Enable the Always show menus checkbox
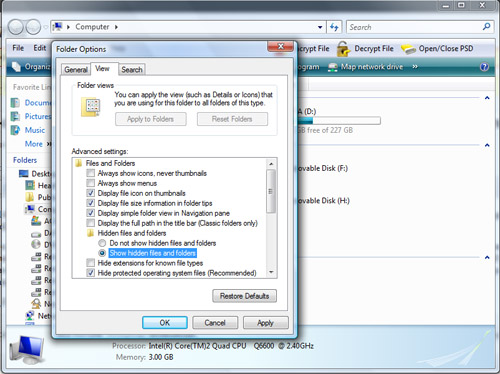The width and height of the screenshot is (500, 374). point(90,183)
